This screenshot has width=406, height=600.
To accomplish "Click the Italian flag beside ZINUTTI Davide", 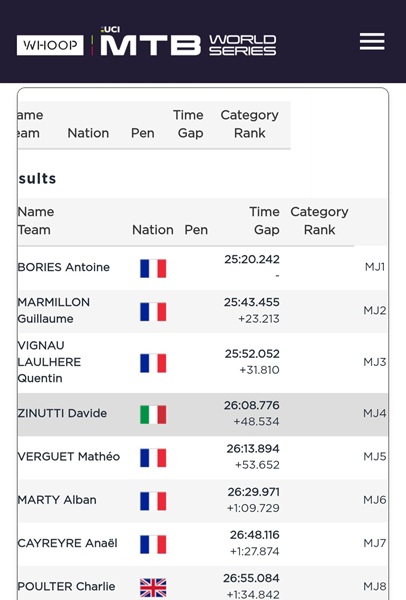I will tap(153, 414).
